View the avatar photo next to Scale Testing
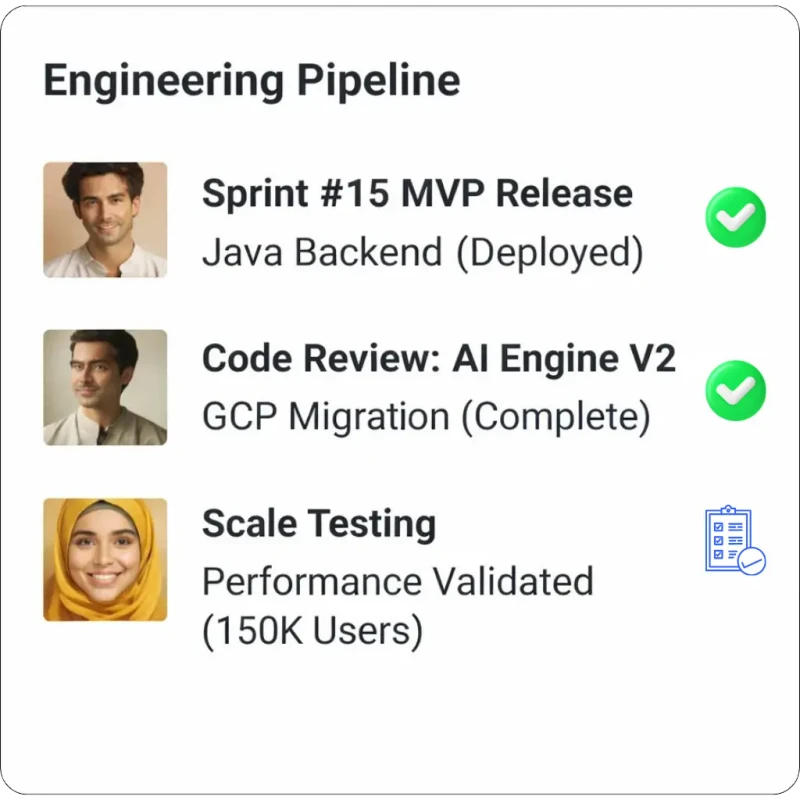The height and width of the screenshot is (800, 800). pos(105,560)
